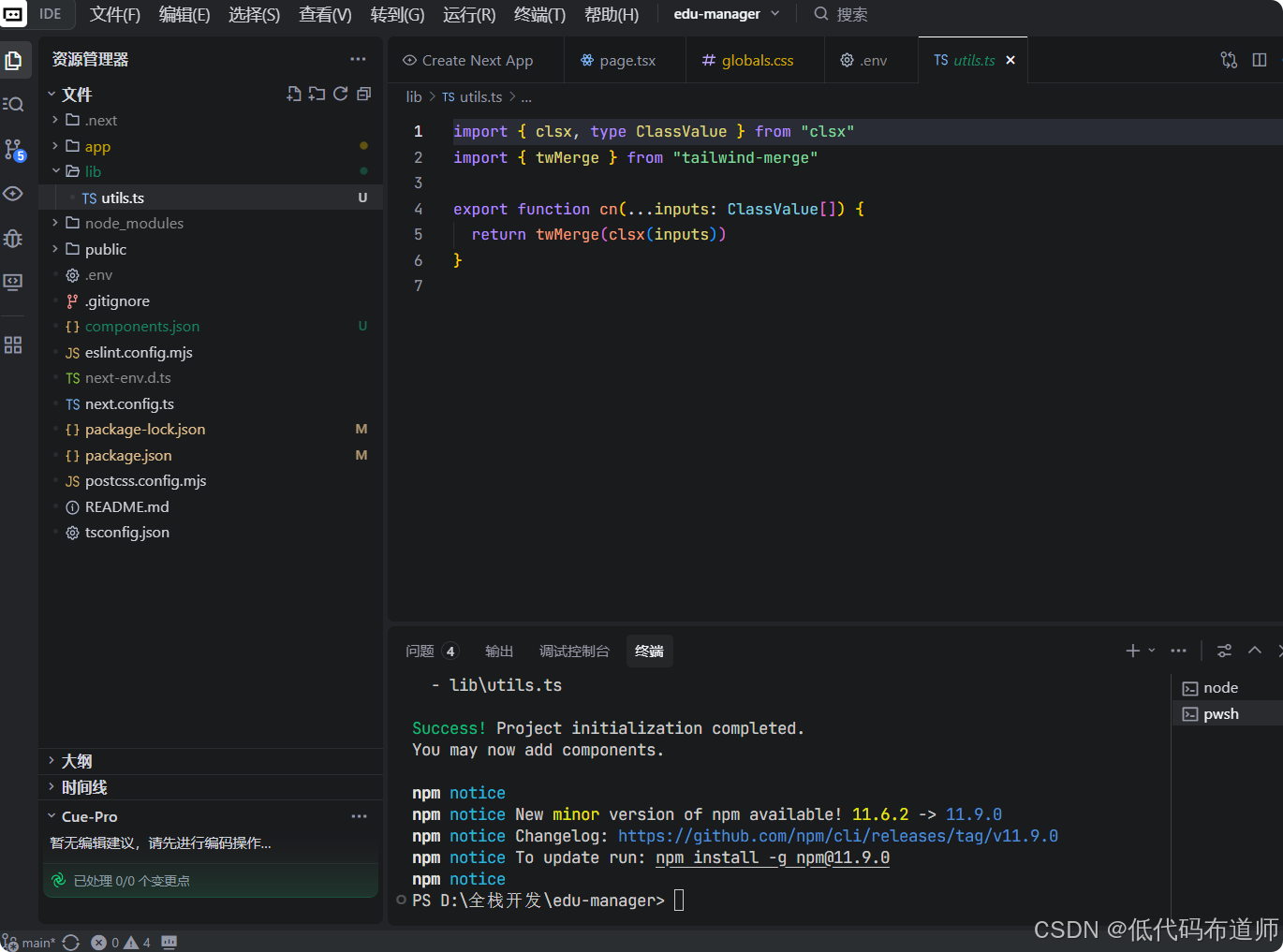
Task: Close the utils.ts editor tab
Action: coord(1010,60)
